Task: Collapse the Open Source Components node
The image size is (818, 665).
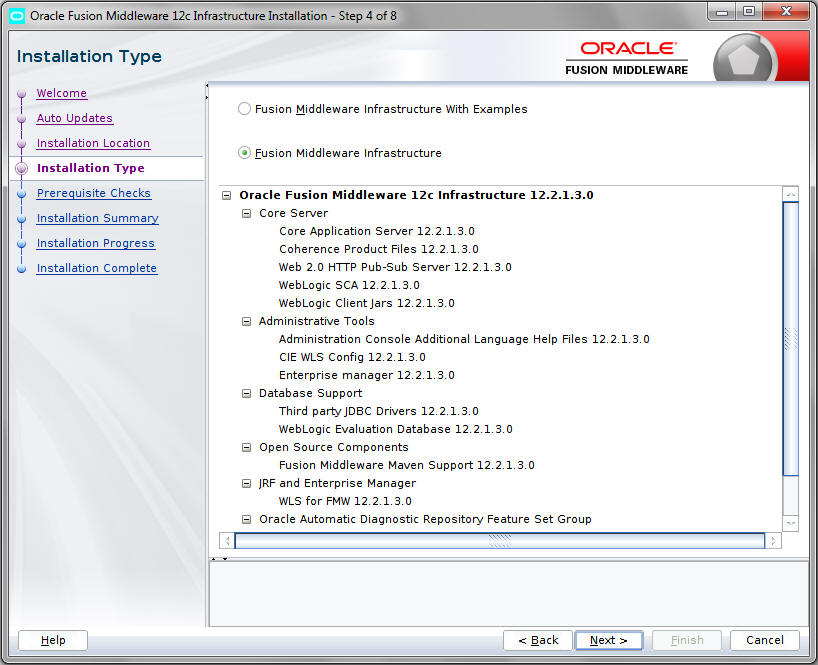Action: (246, 448)
